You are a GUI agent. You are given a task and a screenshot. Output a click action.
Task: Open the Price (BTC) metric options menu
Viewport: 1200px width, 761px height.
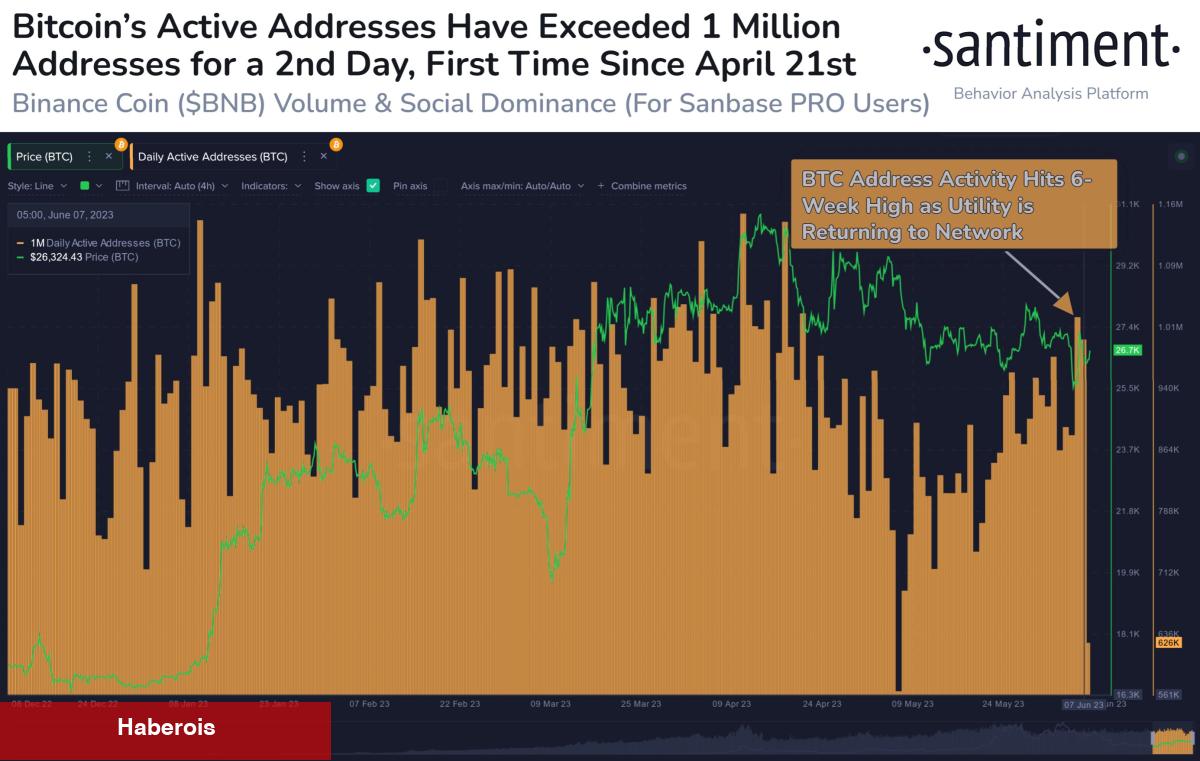point(89,156)
